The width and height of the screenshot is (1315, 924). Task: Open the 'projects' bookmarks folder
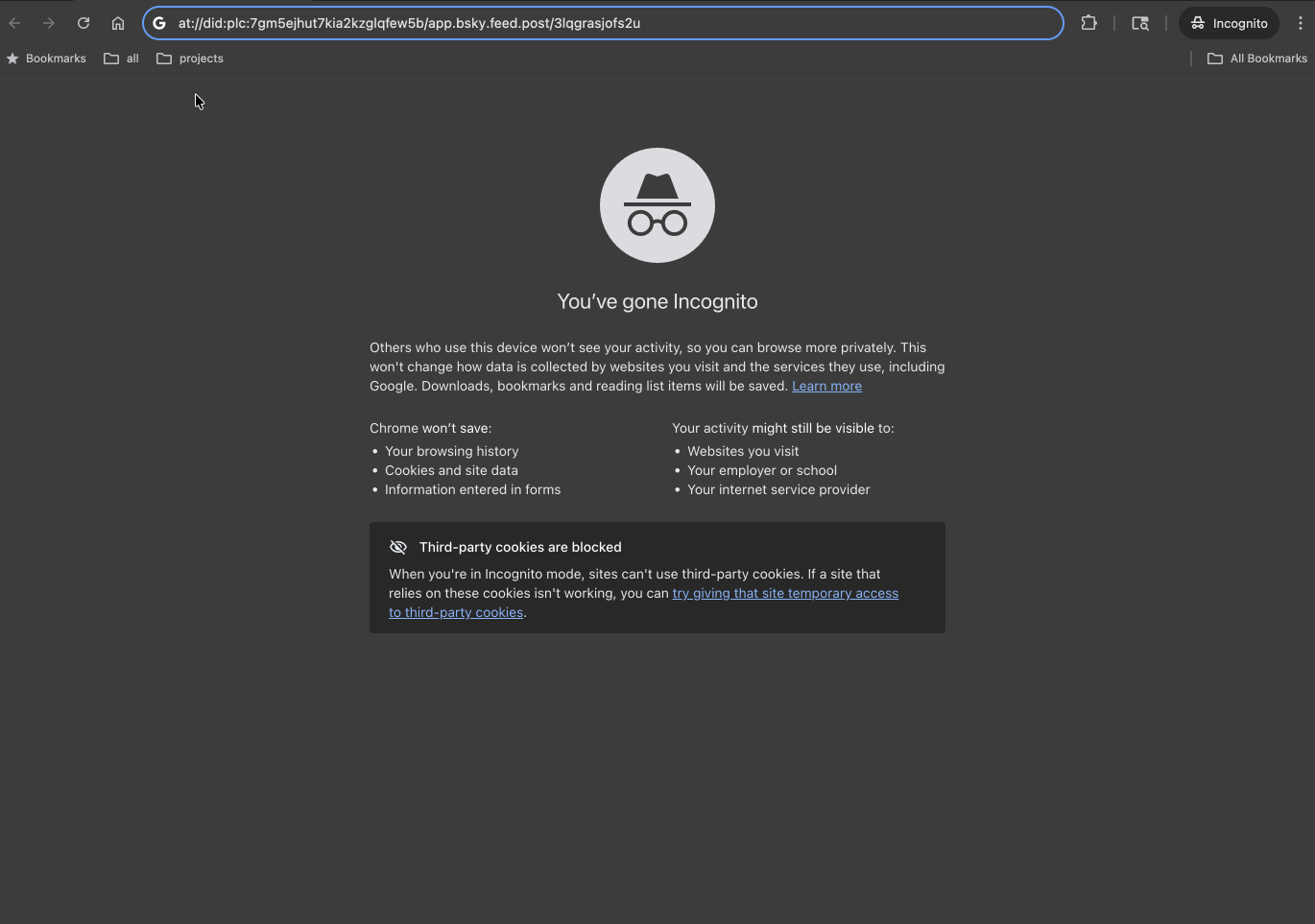click(x=189, y=59)
